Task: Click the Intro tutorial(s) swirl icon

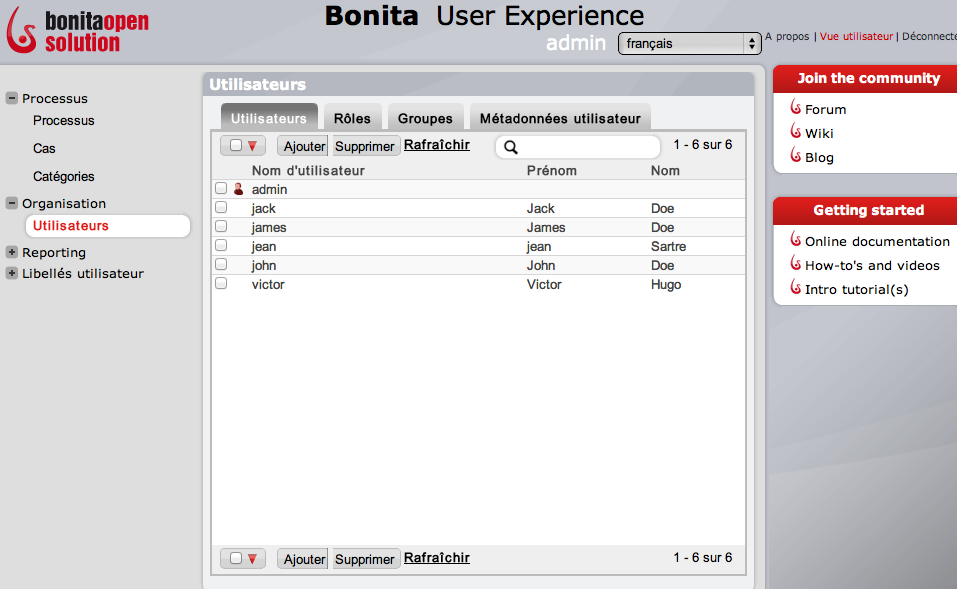Action: point(796,288)
